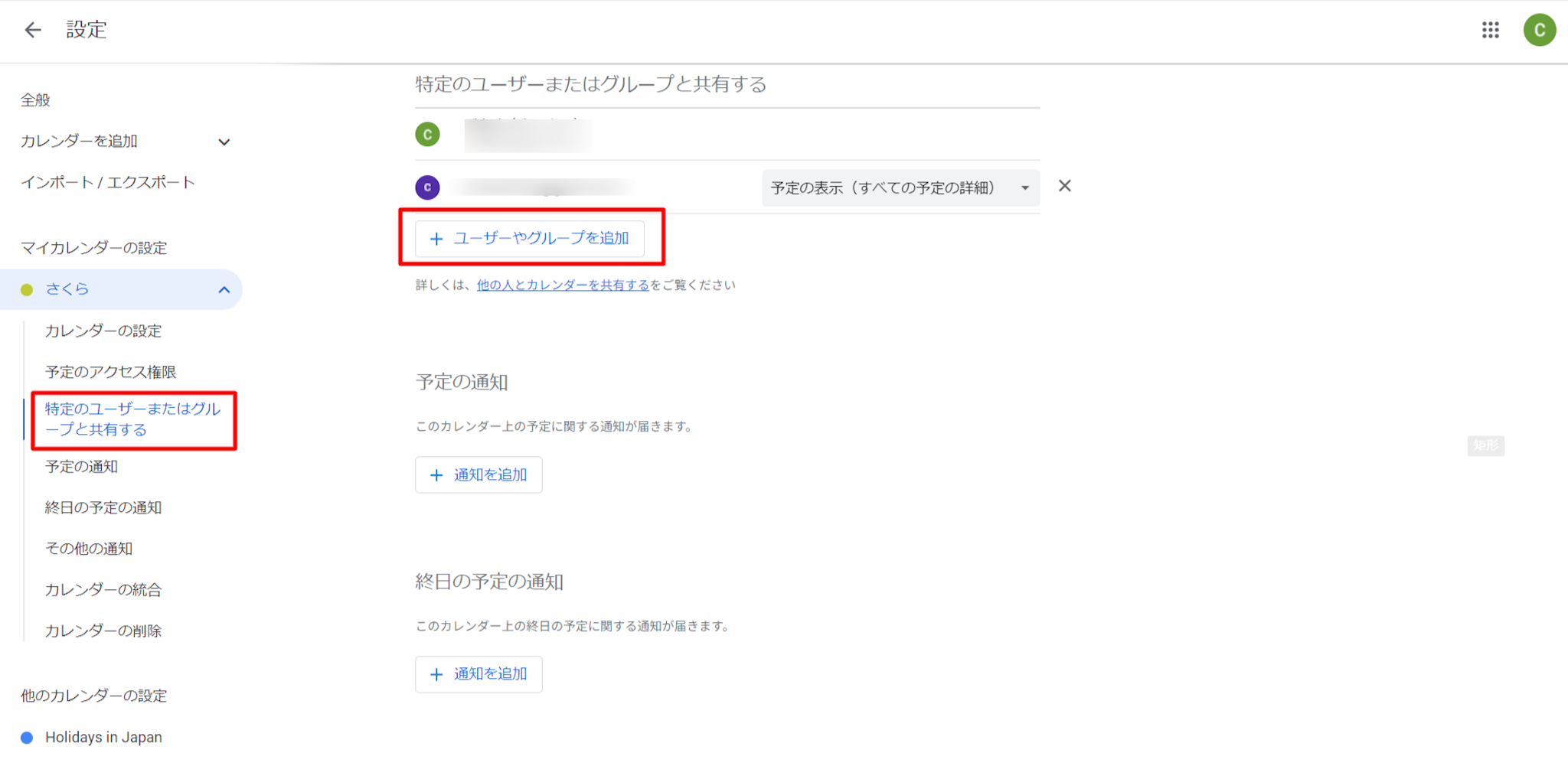This screenshot has width=1568, height=766.
Task: Open Holidays in Japan calendar settings
Action: pyautogui.click(x=103, y=738)
